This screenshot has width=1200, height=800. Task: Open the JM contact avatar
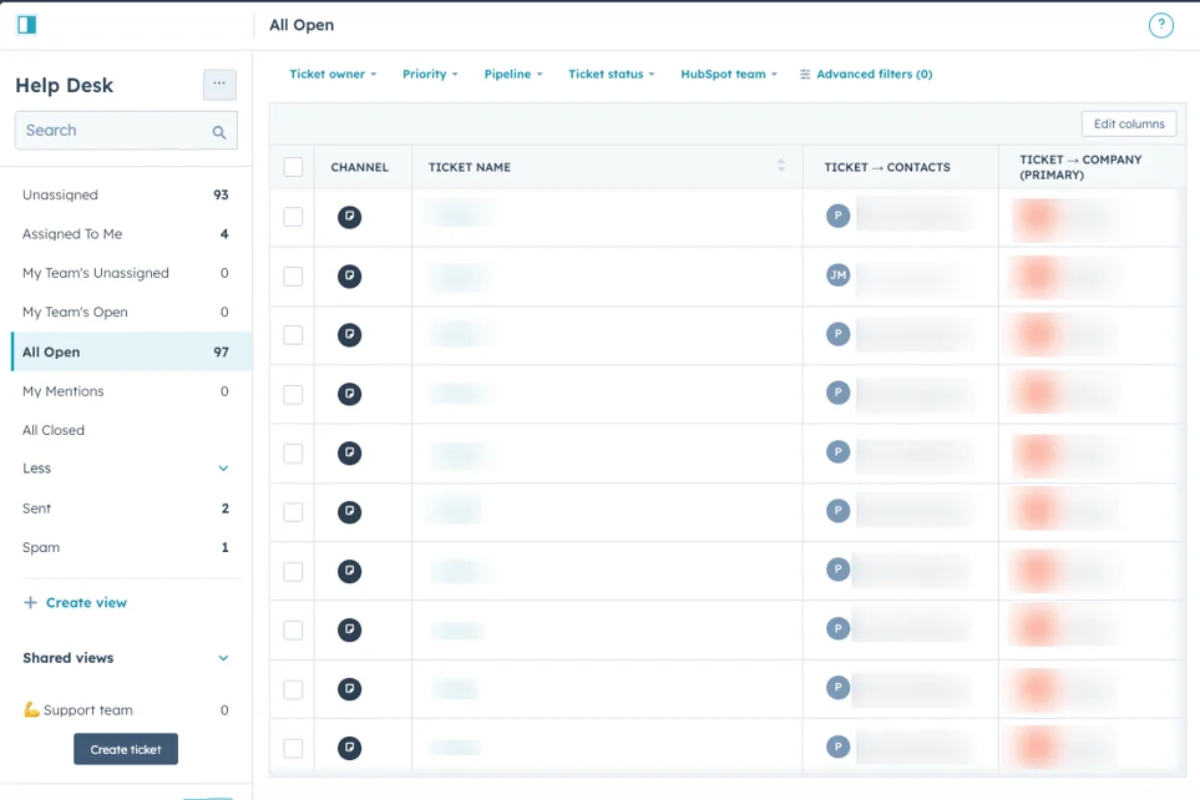point(837,275)
